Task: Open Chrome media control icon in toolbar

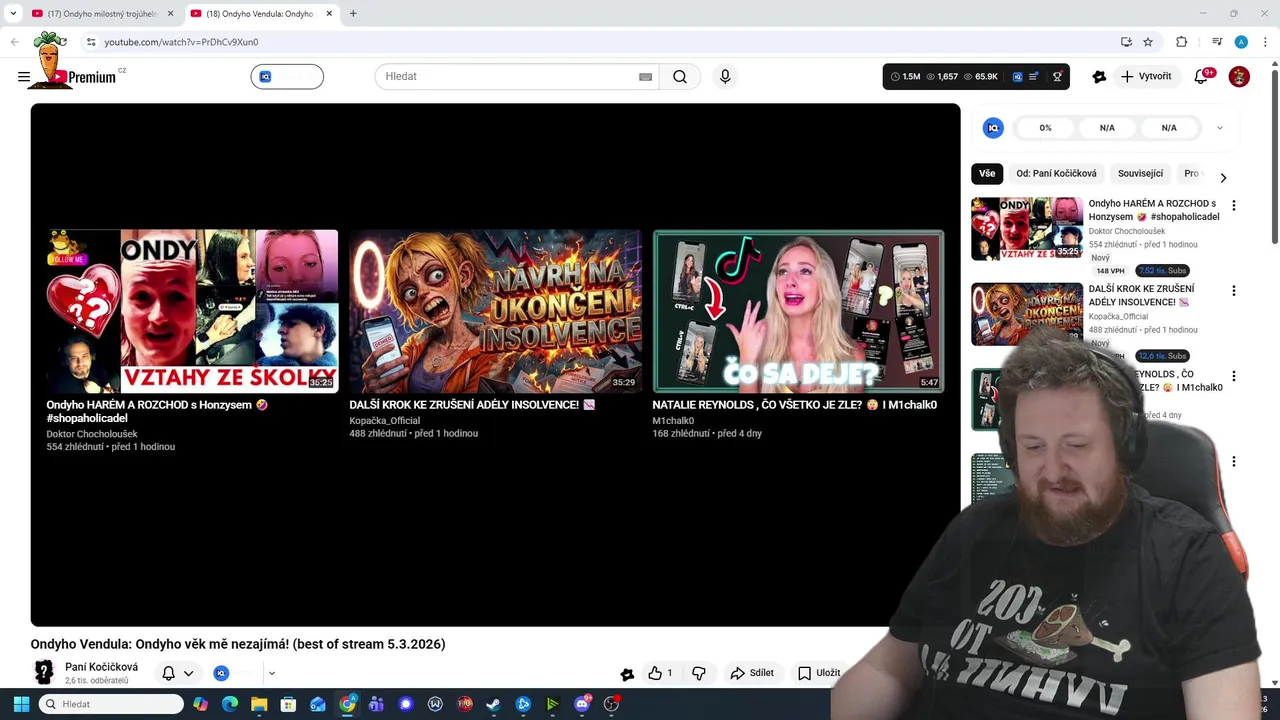Action: pos(1217,42)
